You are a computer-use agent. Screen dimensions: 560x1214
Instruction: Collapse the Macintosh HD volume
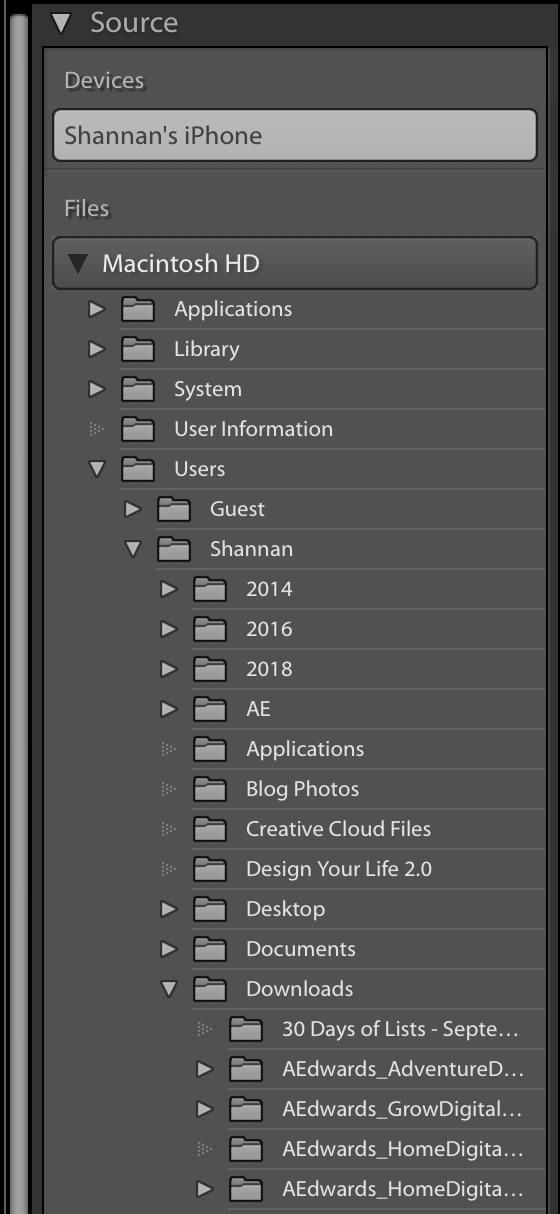click(x=77, y=264)
